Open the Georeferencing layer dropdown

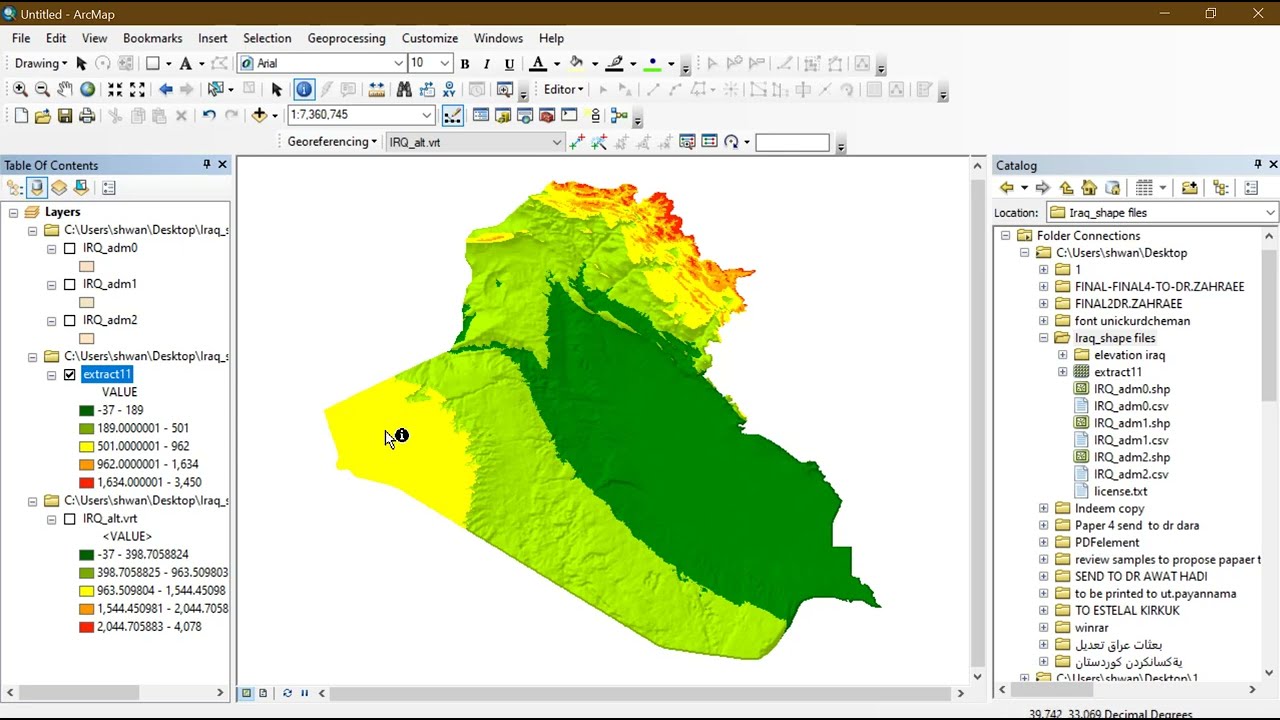click(557, 142)
